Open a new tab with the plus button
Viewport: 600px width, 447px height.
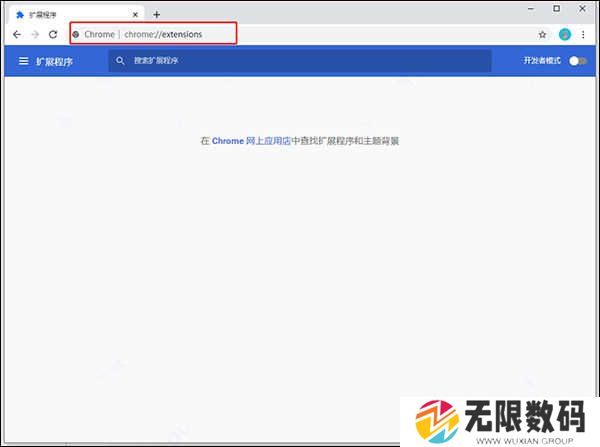click(x=157, y=15)
